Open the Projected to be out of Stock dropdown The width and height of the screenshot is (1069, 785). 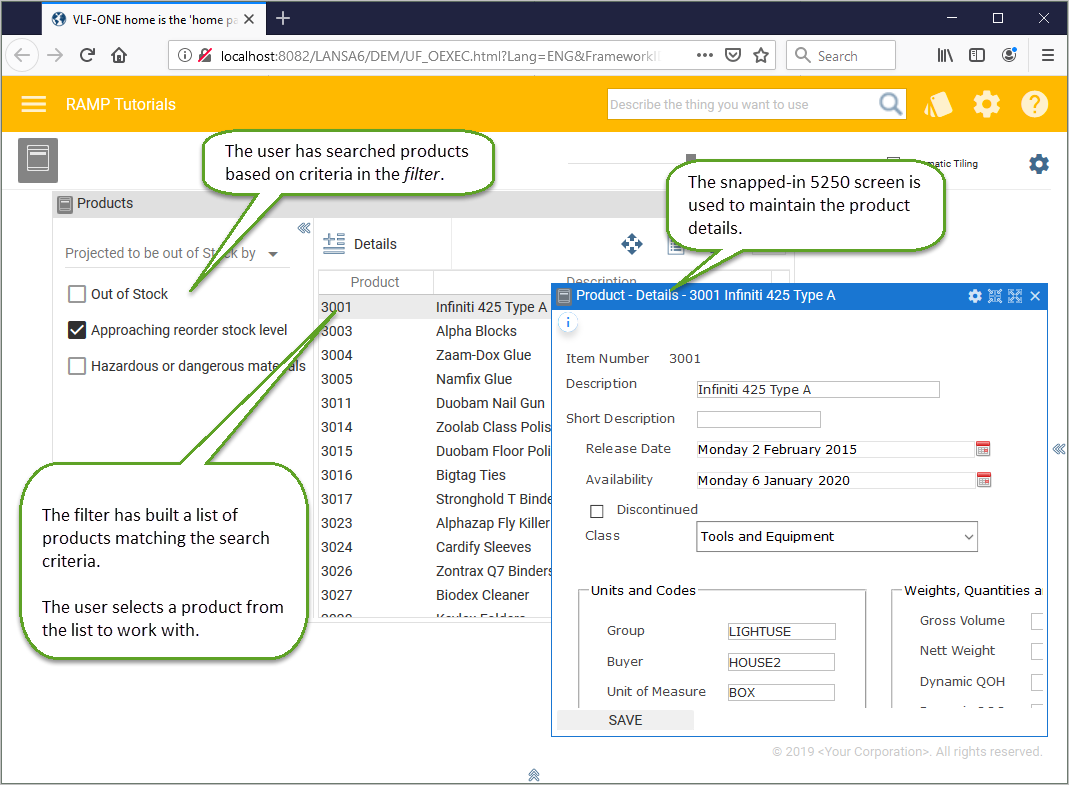pos(177,254)
